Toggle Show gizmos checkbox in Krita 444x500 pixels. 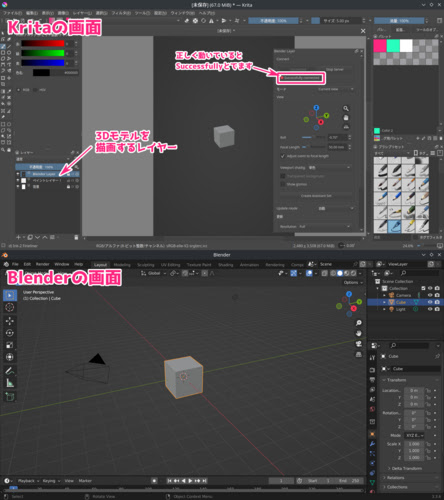click(x=283, y=184)
